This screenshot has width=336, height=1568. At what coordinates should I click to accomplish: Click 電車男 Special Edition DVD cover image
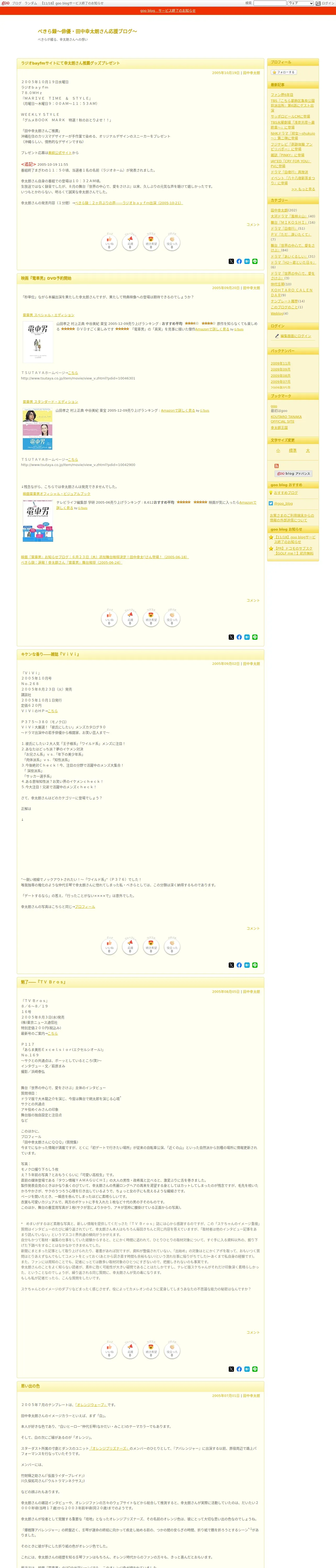click(x=37, y=342)
